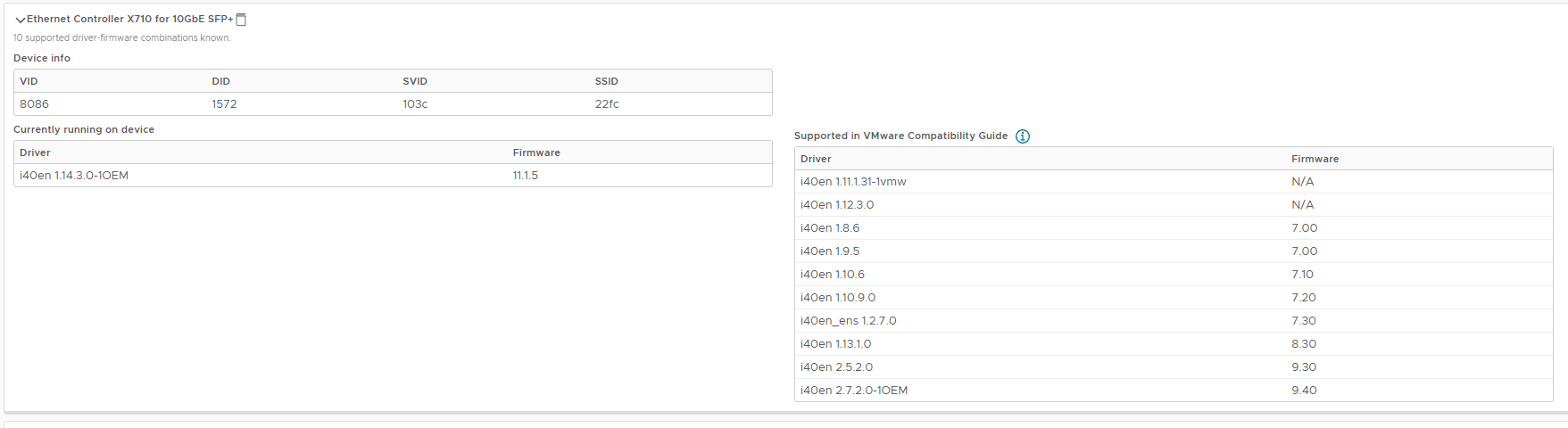Select the i40en 2.7.2.0-1OEM row
Viewport: 1568px width, 428px height.
point(1174,391)
